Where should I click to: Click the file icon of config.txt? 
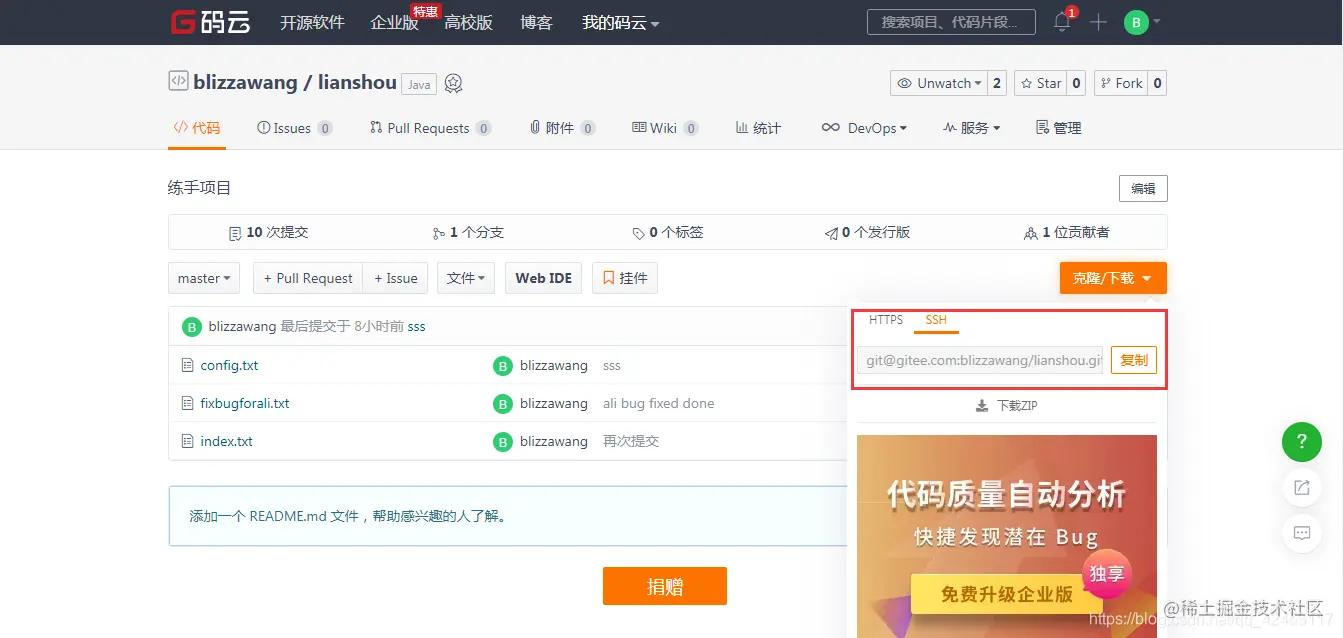(x=187, y=365)
